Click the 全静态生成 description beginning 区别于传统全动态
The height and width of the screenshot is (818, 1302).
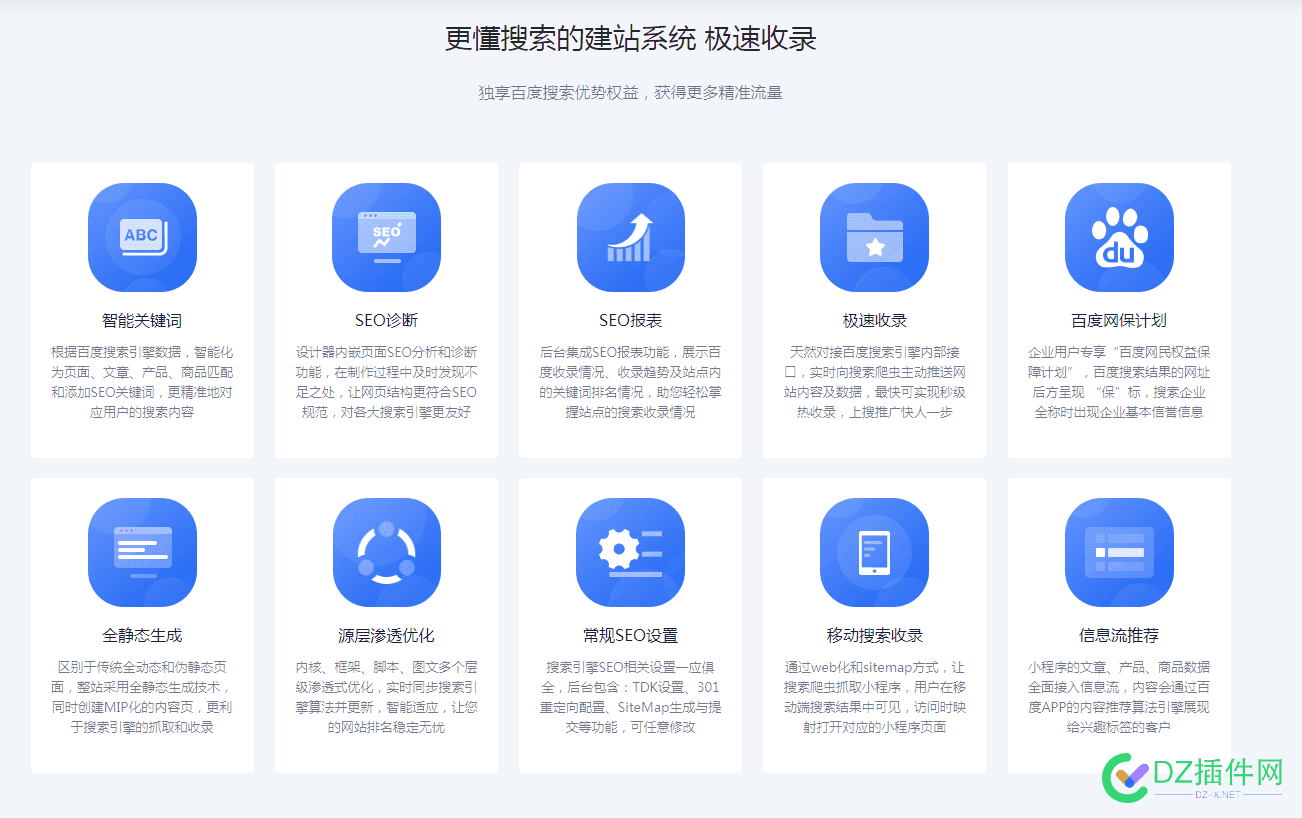(142, 697)
